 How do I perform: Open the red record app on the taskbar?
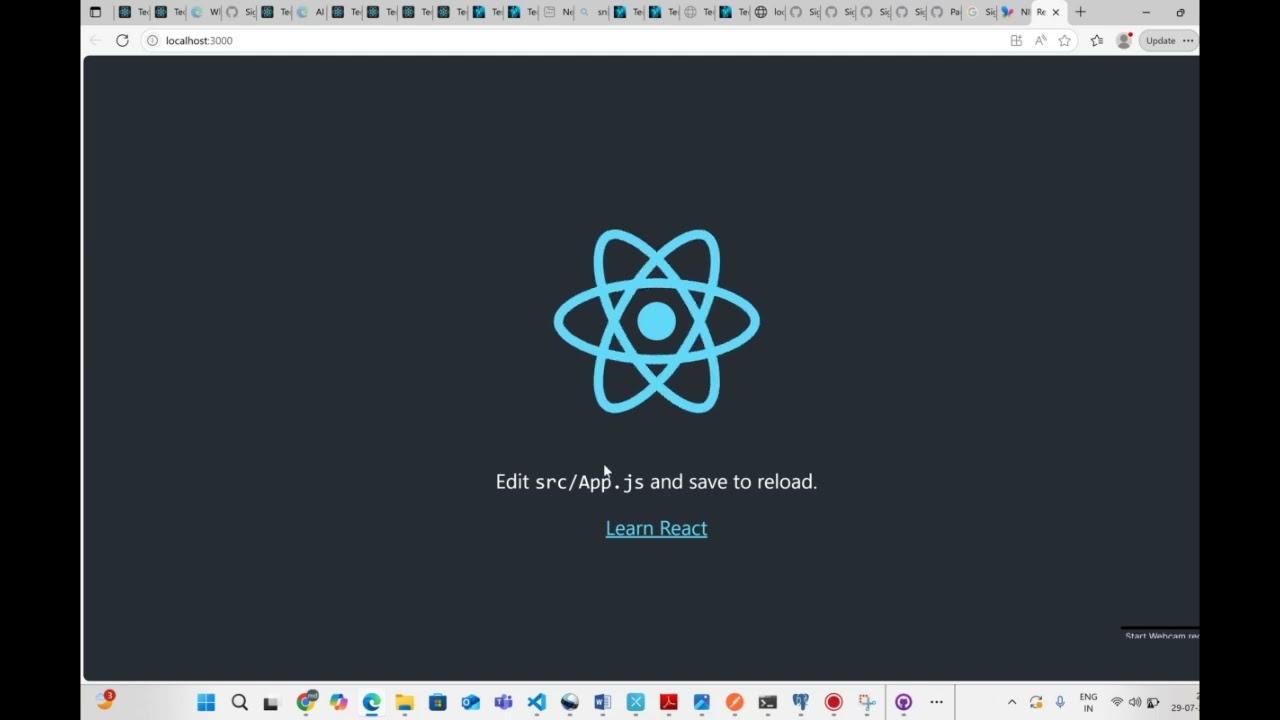click(x=833, y=702)
